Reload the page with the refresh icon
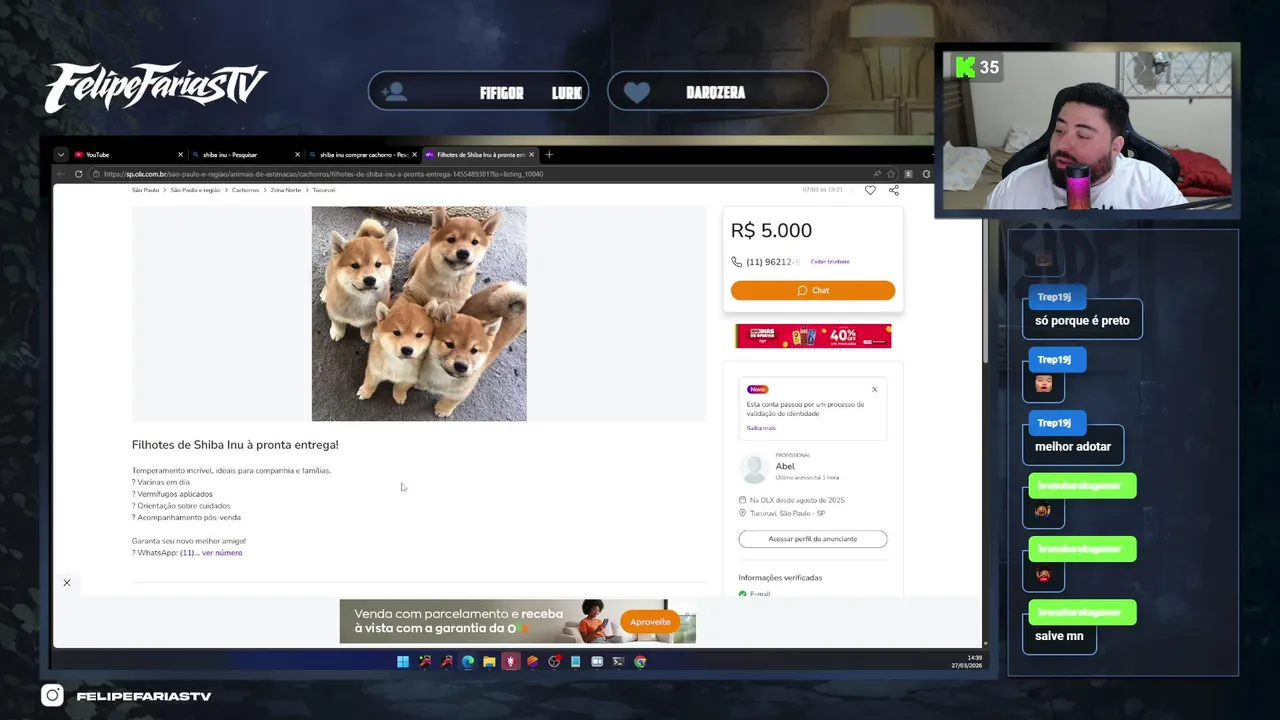Image resolution: width=1280 pixels, height=720 pixels. tap(79, 174)
